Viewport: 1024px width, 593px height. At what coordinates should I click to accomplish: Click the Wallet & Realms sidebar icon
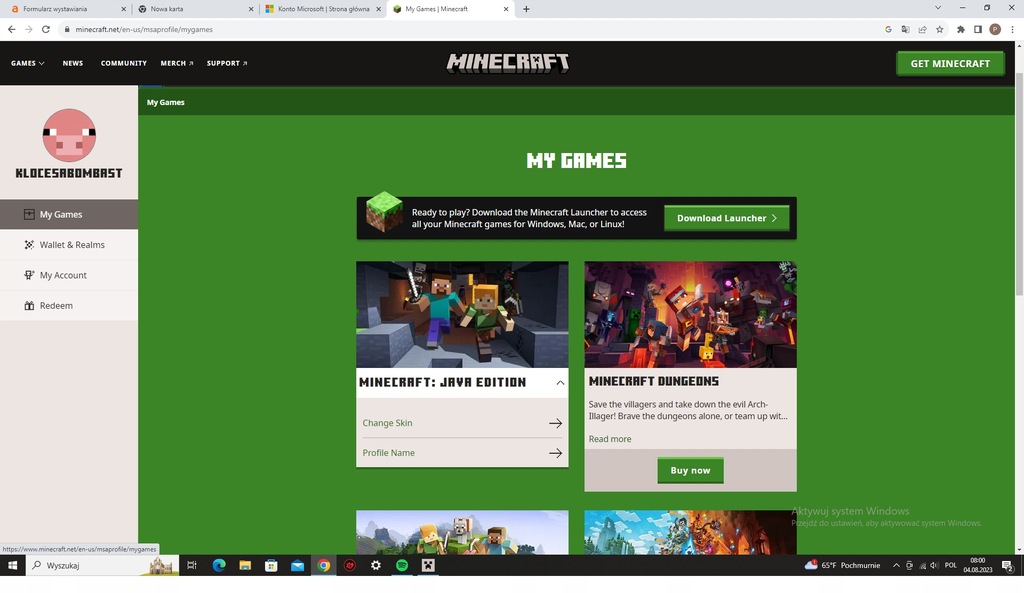29,245
